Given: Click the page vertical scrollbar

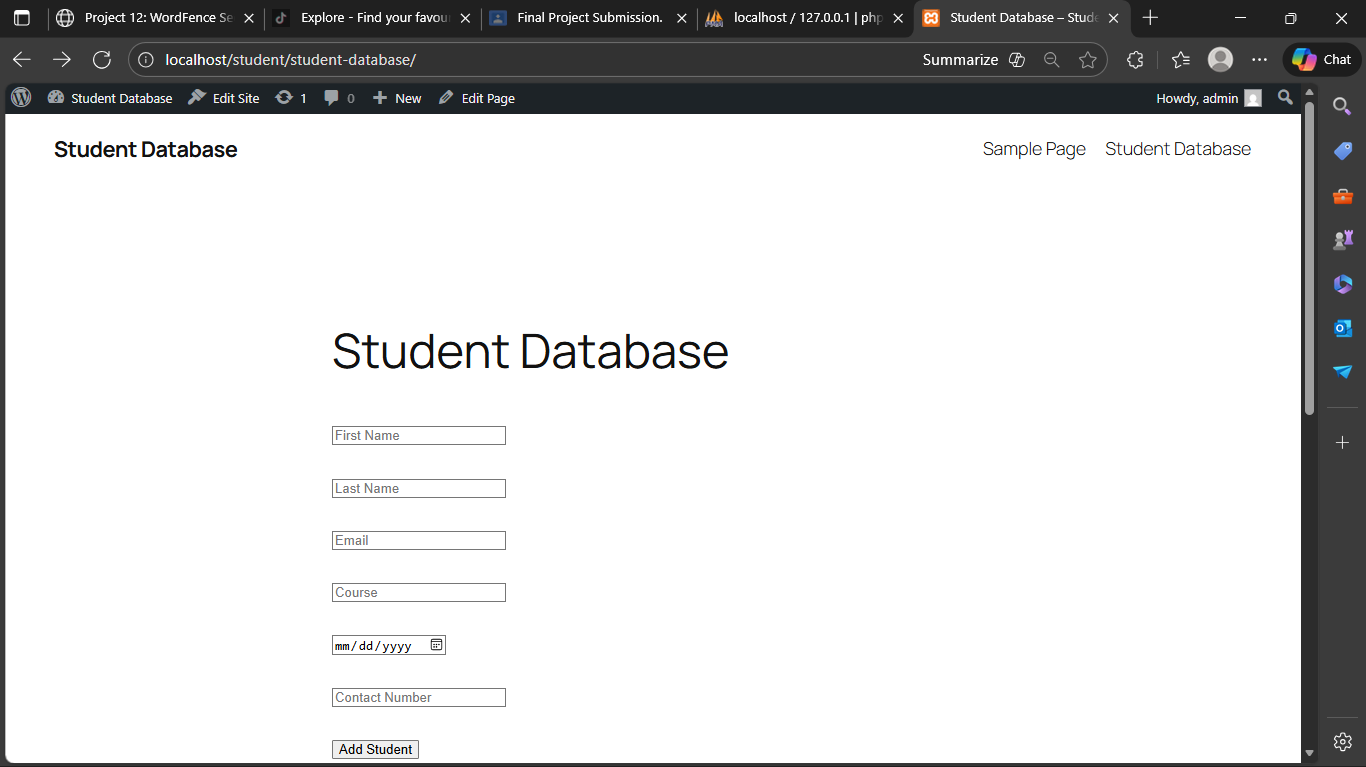Looking at the screenshot, I should pyautogui.click(x=1309, y=260).
